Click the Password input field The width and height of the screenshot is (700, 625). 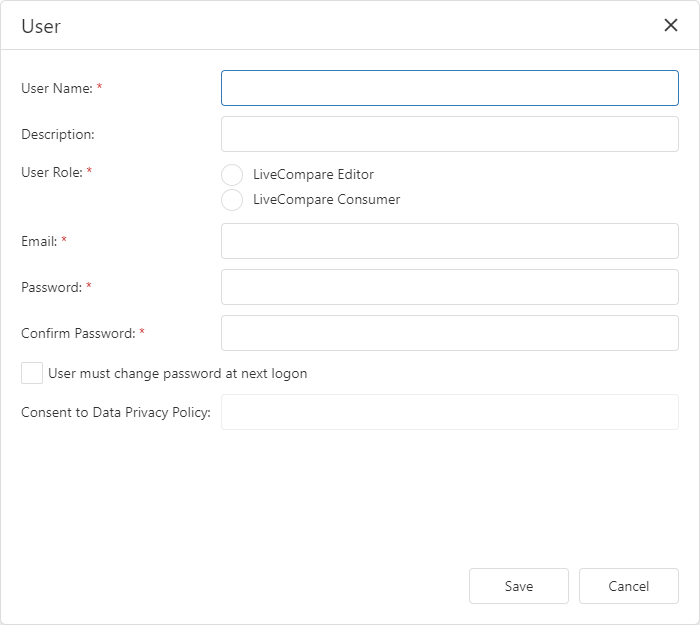450,287
